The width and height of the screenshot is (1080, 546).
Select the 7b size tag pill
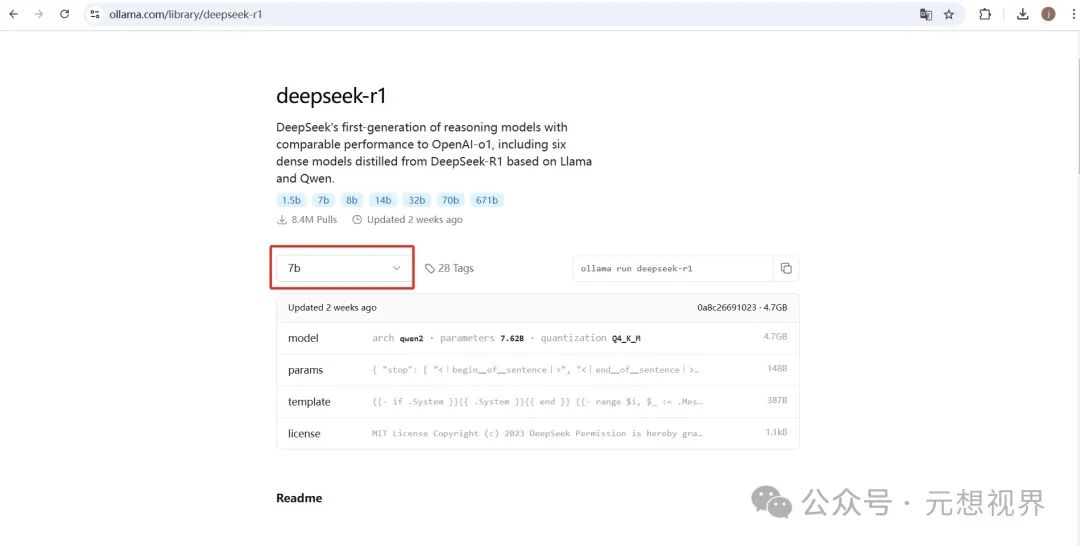(323, 200)
